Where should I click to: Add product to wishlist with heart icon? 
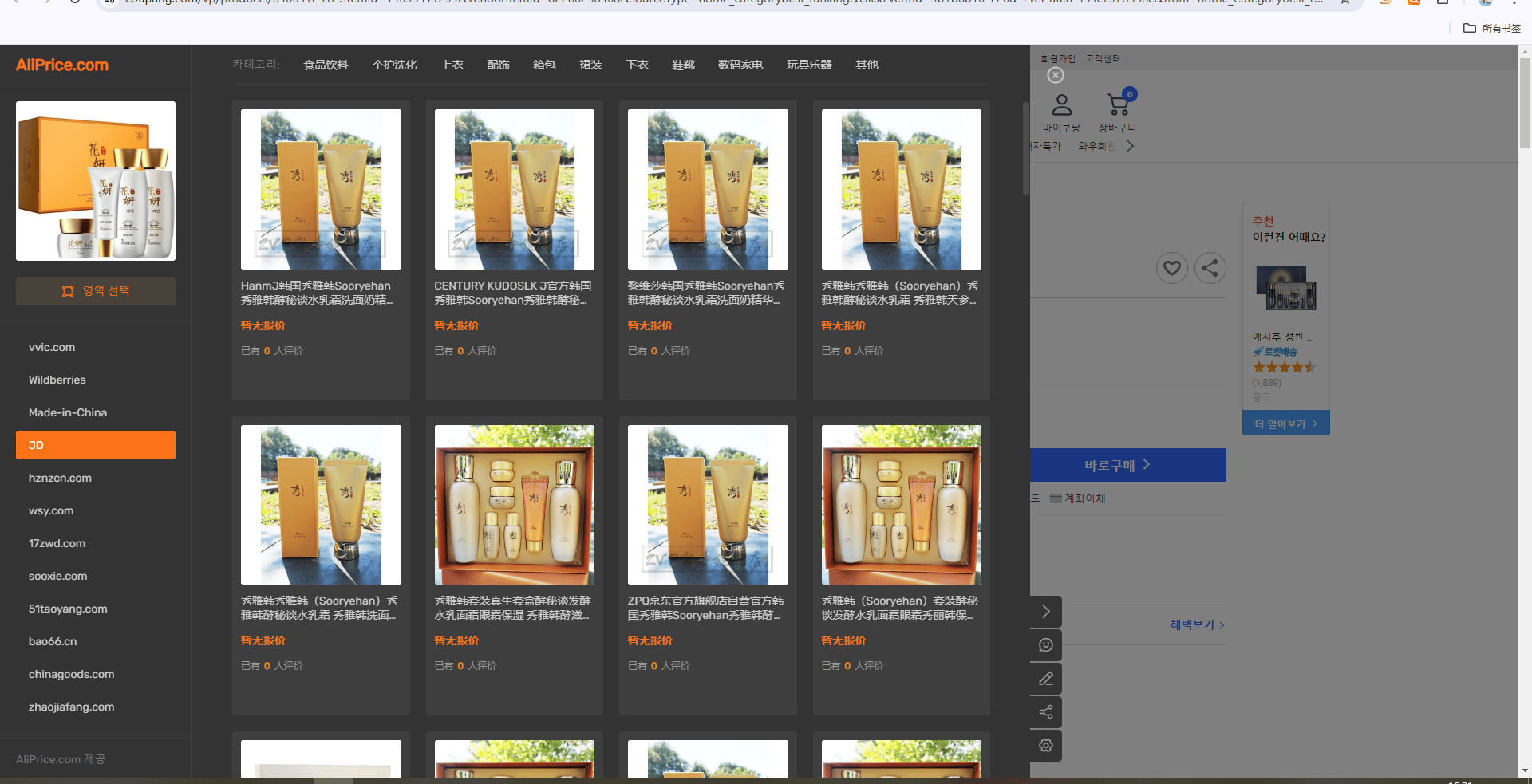1172,268
